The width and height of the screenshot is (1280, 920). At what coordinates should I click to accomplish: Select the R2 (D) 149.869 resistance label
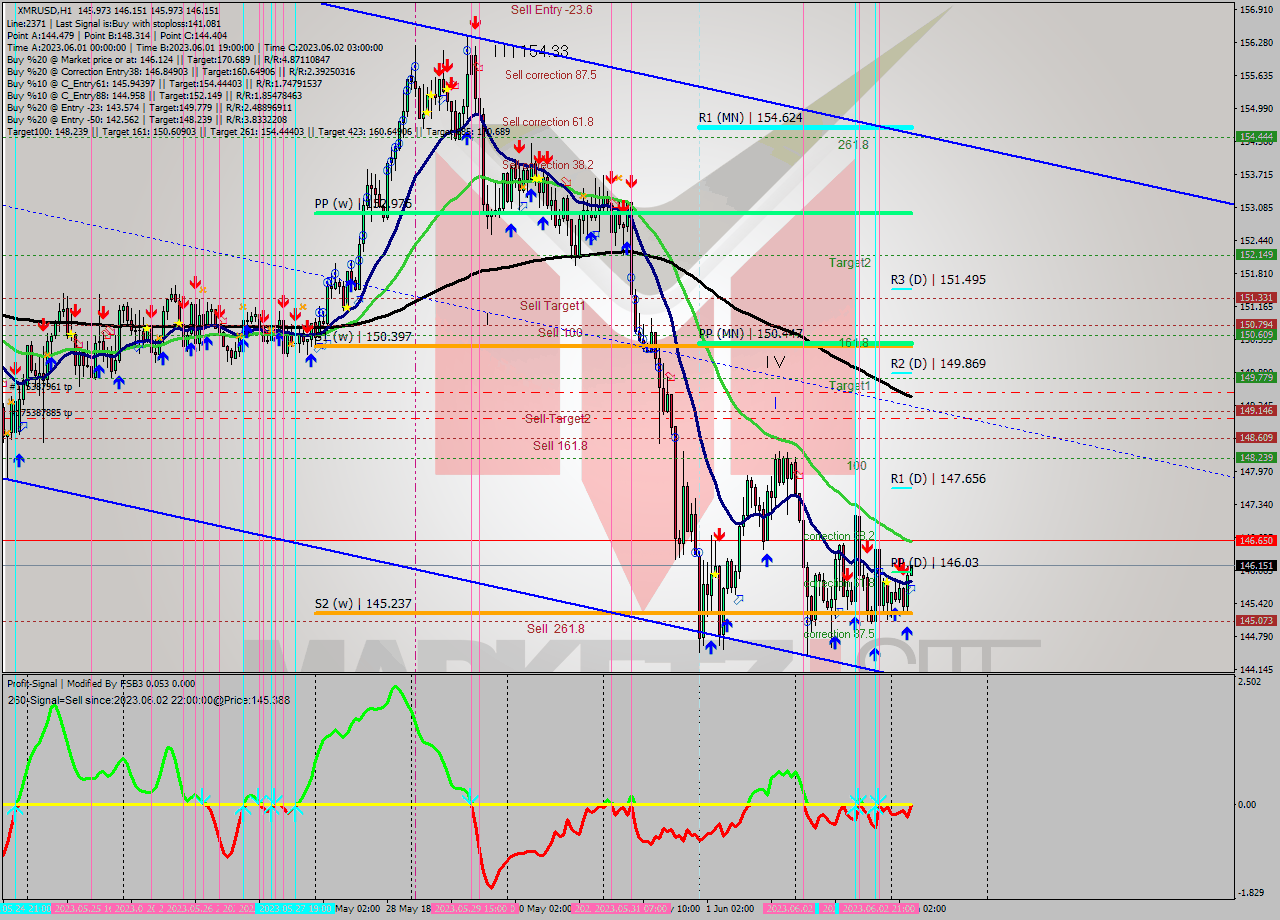point(938,364)
